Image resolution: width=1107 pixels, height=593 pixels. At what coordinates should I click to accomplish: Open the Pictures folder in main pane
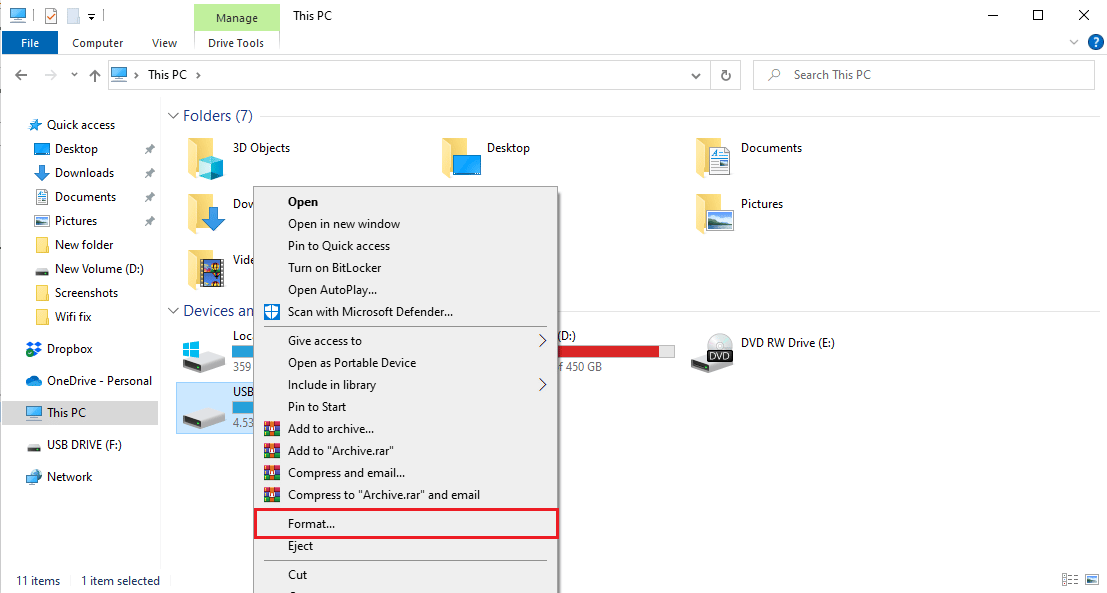point(714,213)
